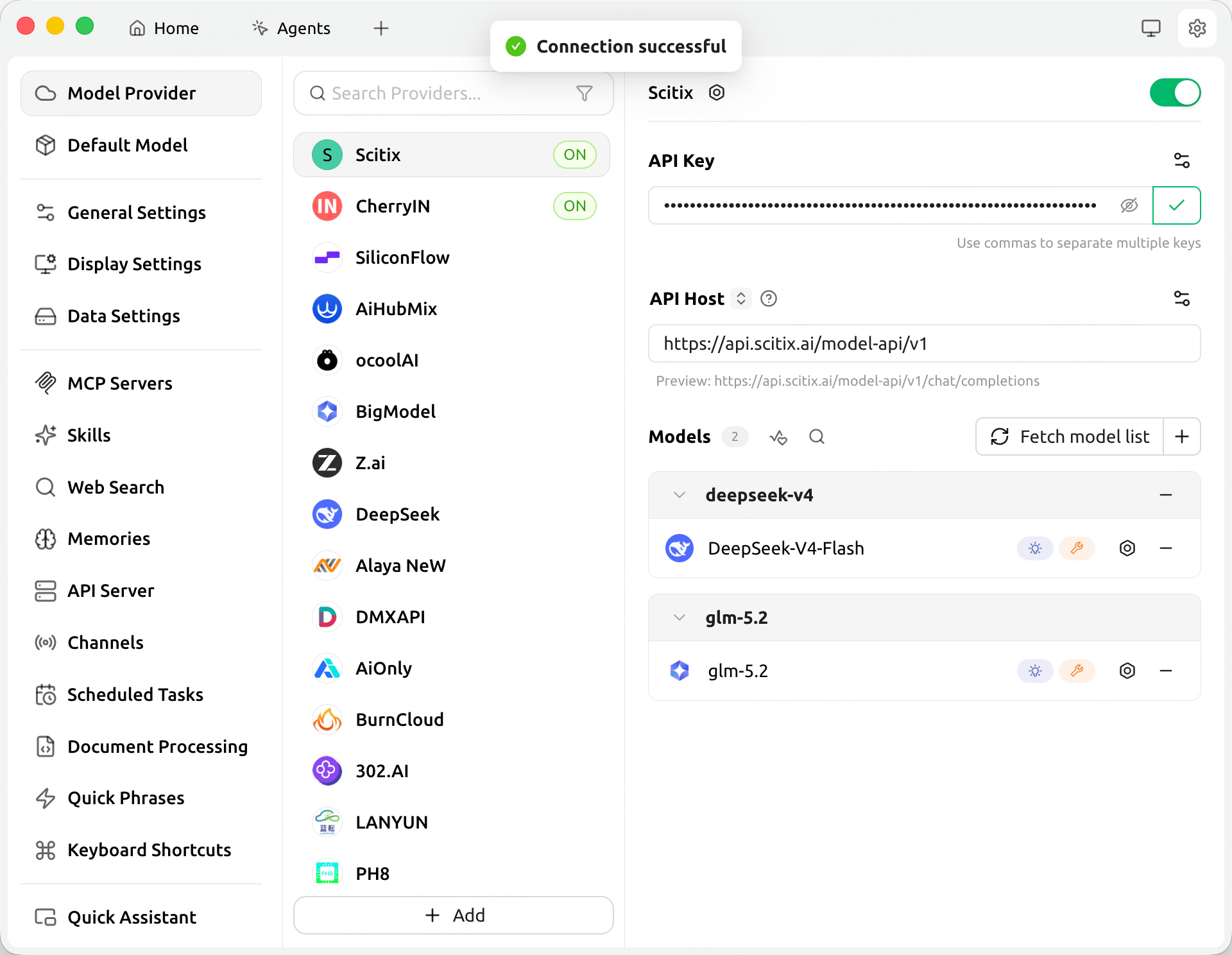Image resolution: width=1232 pixels, height=955 pixels.
Task: Select DeepSeek provider in list
Action: (x=452, y=514)
